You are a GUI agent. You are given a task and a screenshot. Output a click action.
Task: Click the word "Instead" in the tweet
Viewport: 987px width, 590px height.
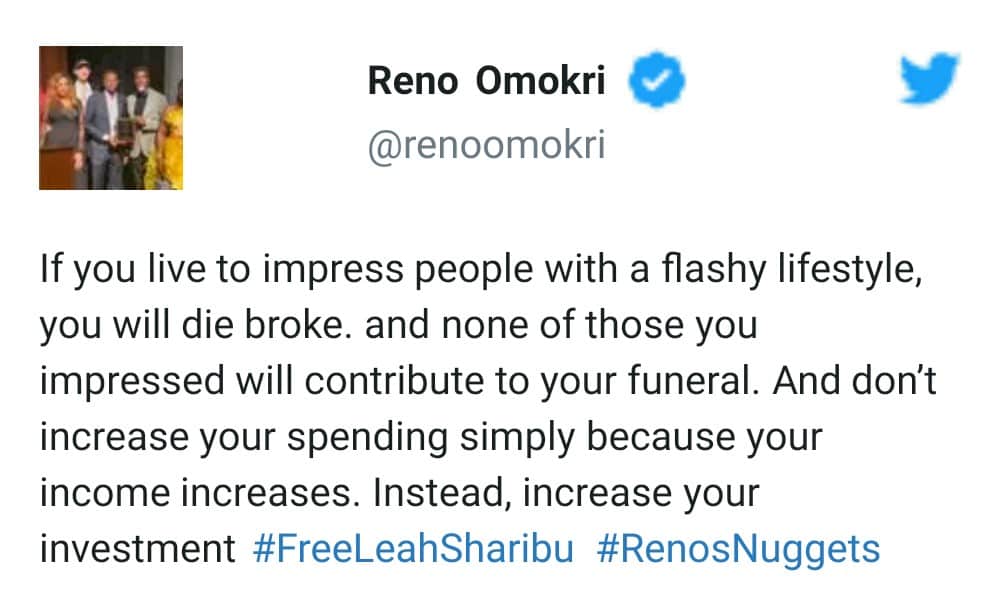click(438, 494)
